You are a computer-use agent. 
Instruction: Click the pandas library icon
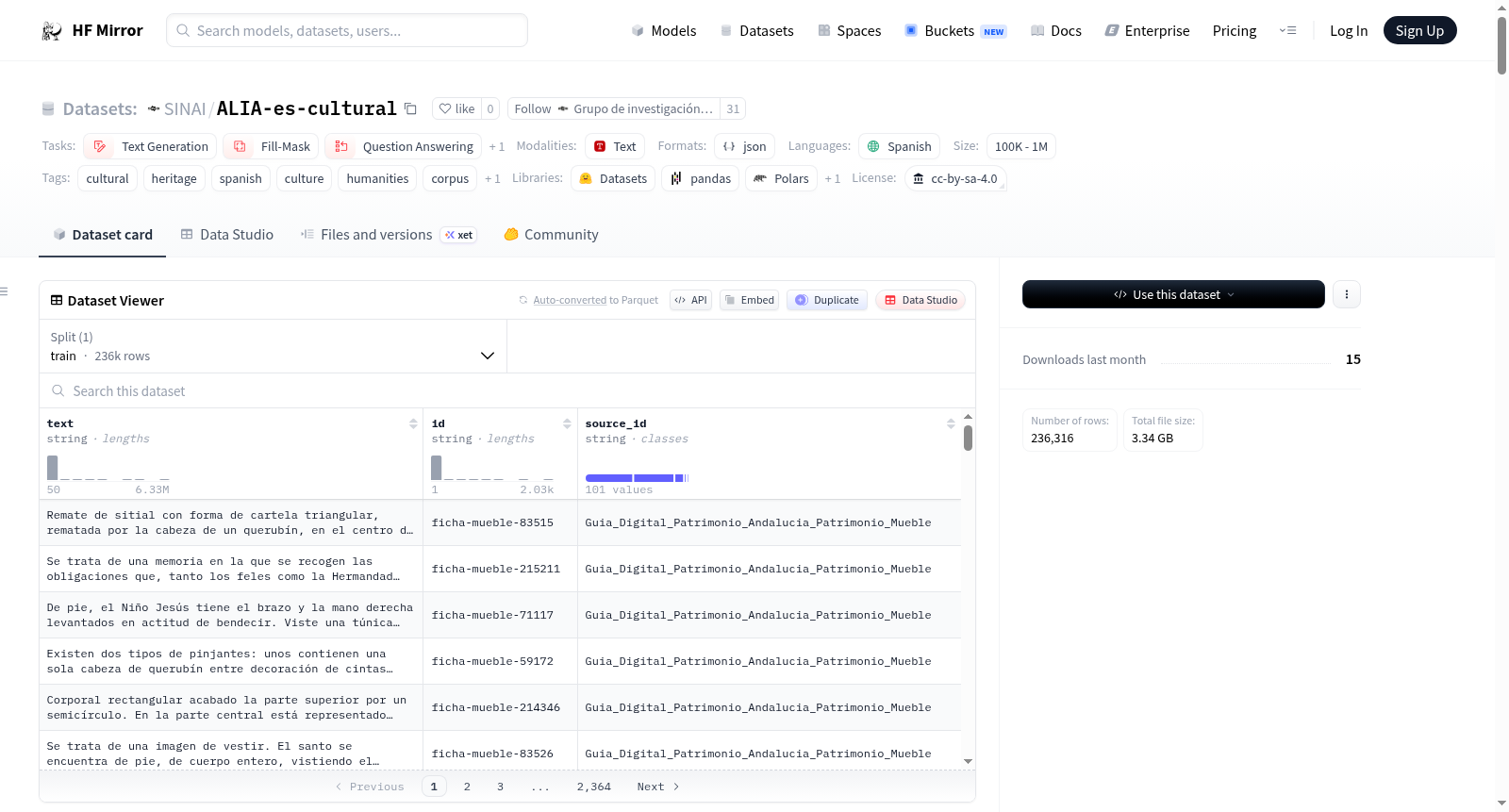point(676,178)
